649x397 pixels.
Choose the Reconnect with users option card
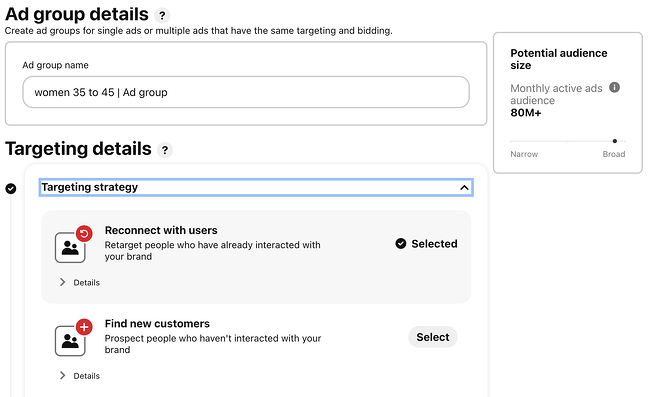pos(256,257)
